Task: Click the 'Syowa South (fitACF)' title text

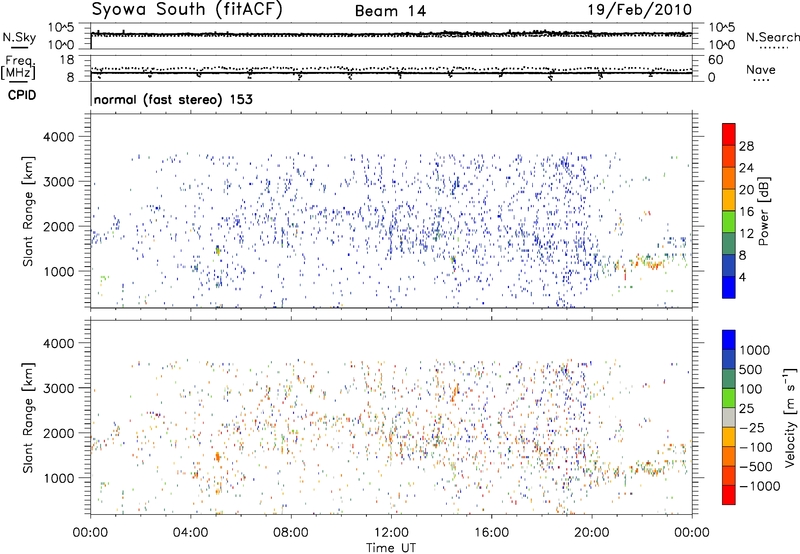Action: pyautogui.click(x=187, y=9)
